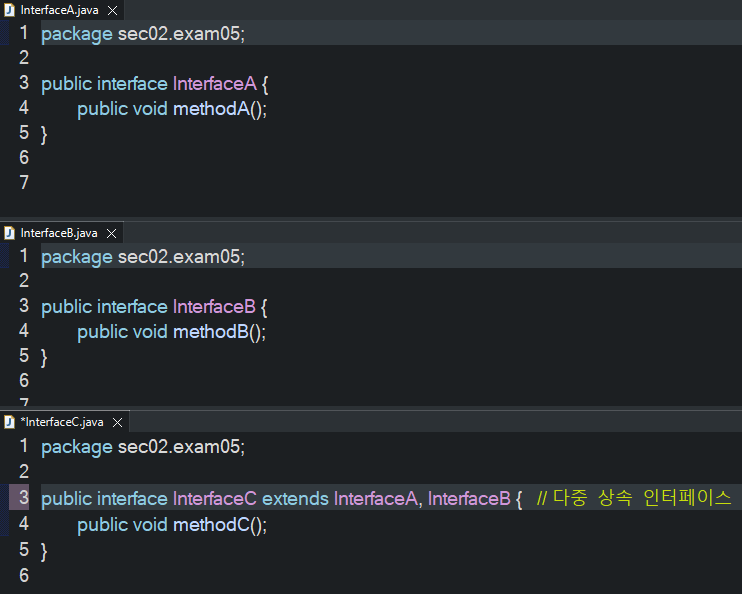Click the 'InterfaceA' name in InterfaceA.java declaration
Screen dimensions: 742x594
[x=215, y=84]
